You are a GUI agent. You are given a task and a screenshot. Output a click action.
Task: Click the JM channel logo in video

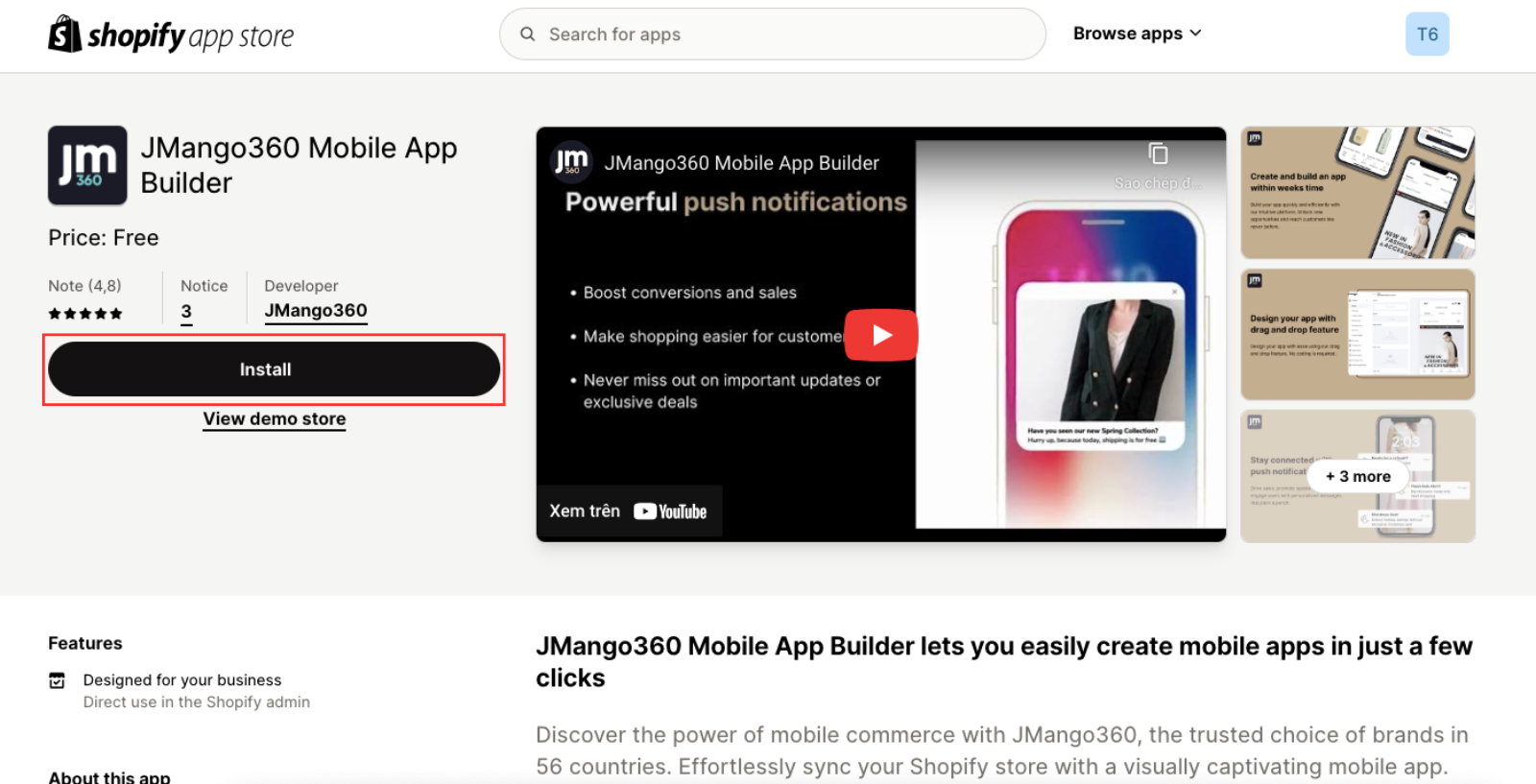[x=571, y=162]
